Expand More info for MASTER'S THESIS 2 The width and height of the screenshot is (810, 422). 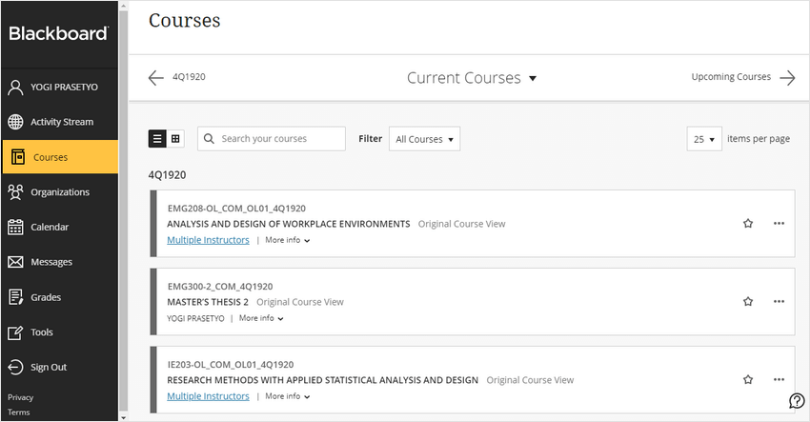tap(261, 318)
